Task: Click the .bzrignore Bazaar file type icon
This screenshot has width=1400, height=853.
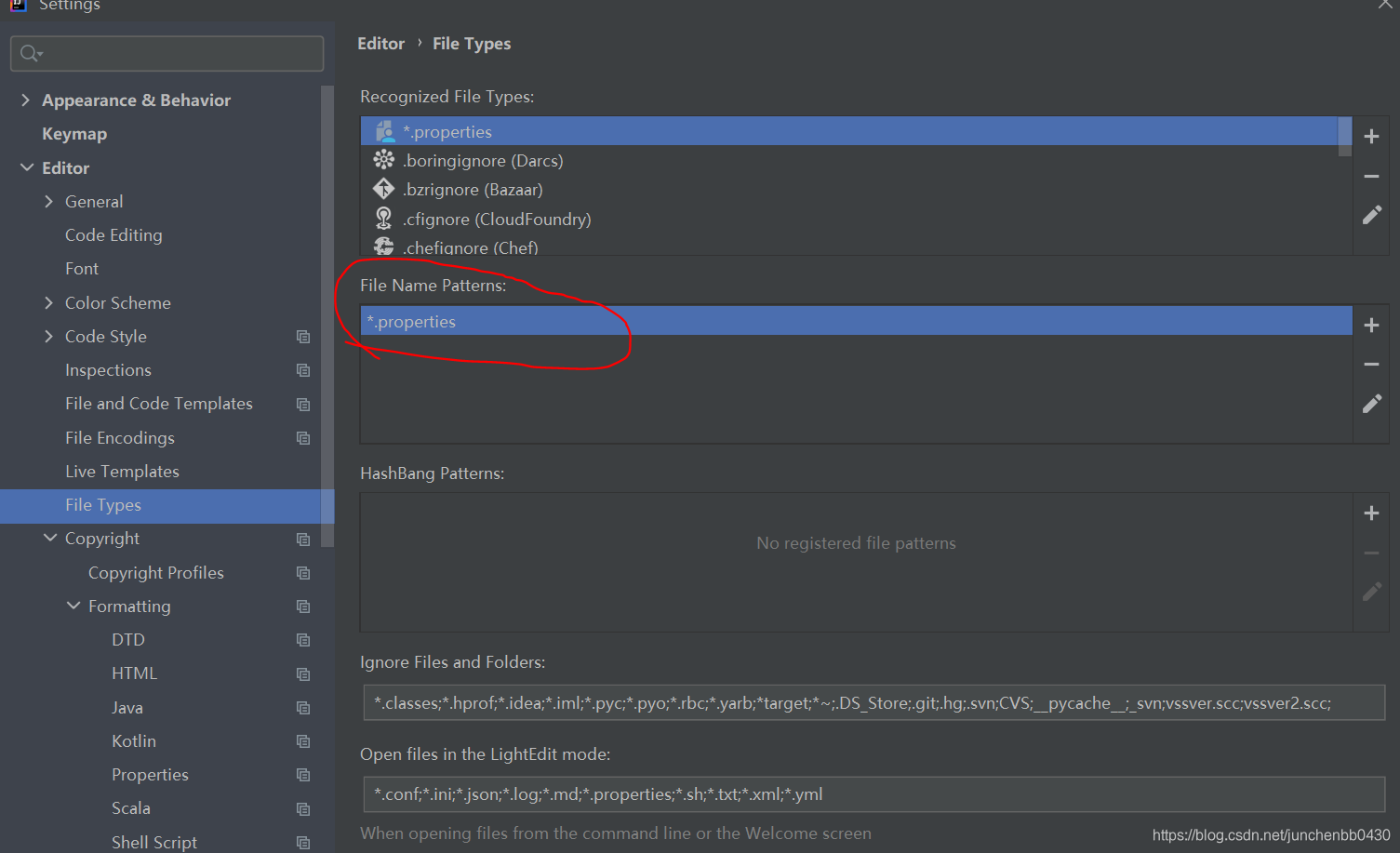Action: point(383,189)
